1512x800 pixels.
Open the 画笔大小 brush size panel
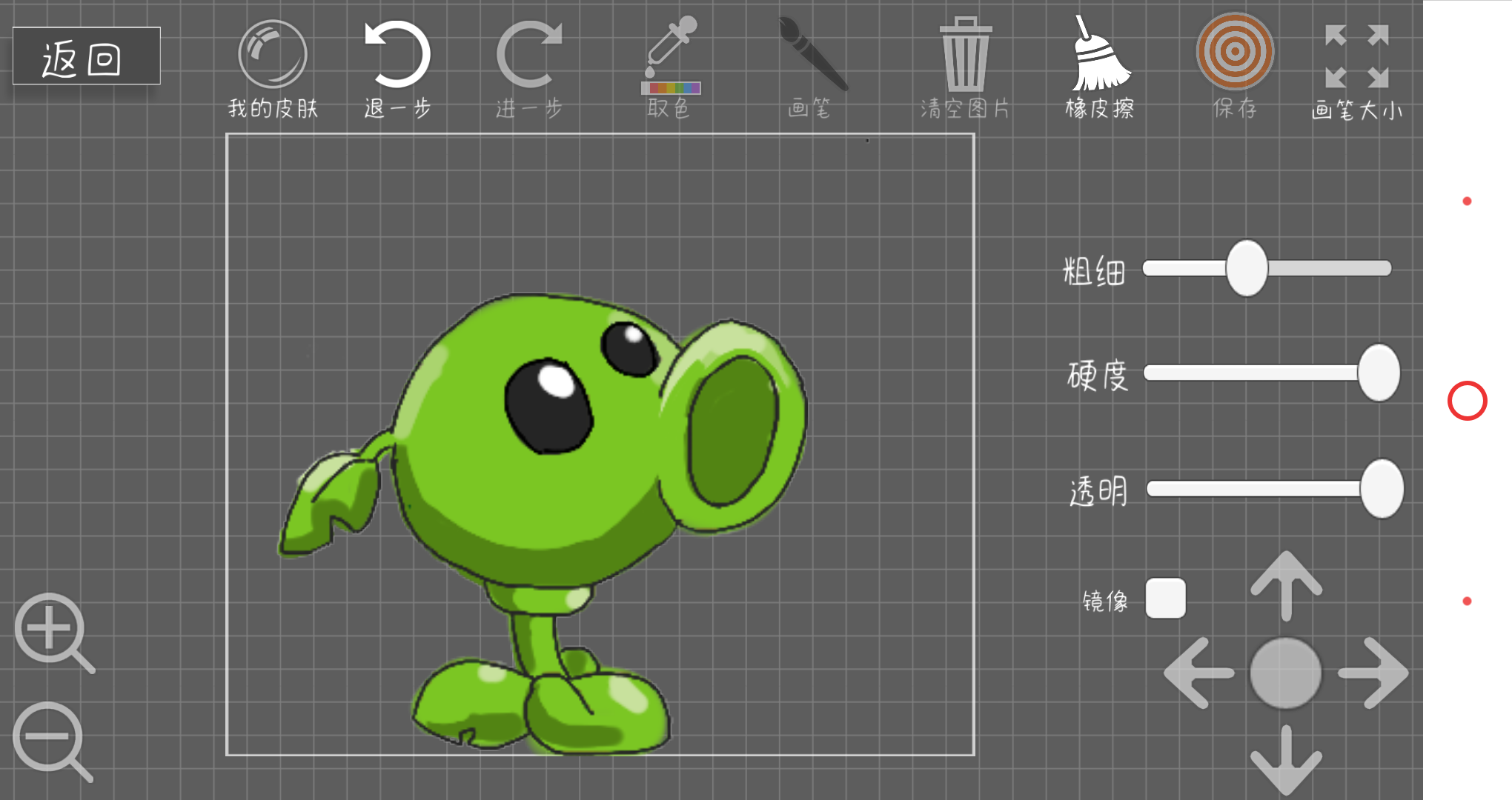click(x=1357, y=72)
